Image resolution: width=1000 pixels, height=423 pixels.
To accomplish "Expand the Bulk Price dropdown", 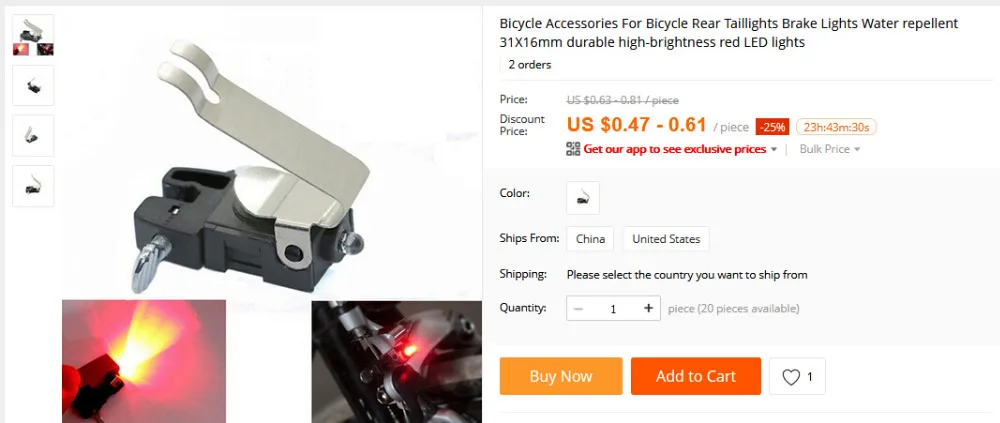I will coord(830,149).
